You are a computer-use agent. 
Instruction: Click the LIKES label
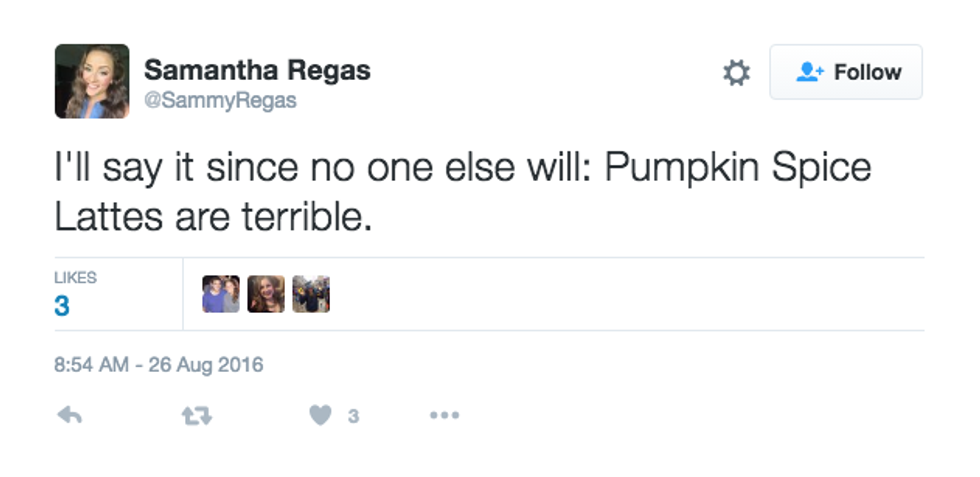point(75,278)
